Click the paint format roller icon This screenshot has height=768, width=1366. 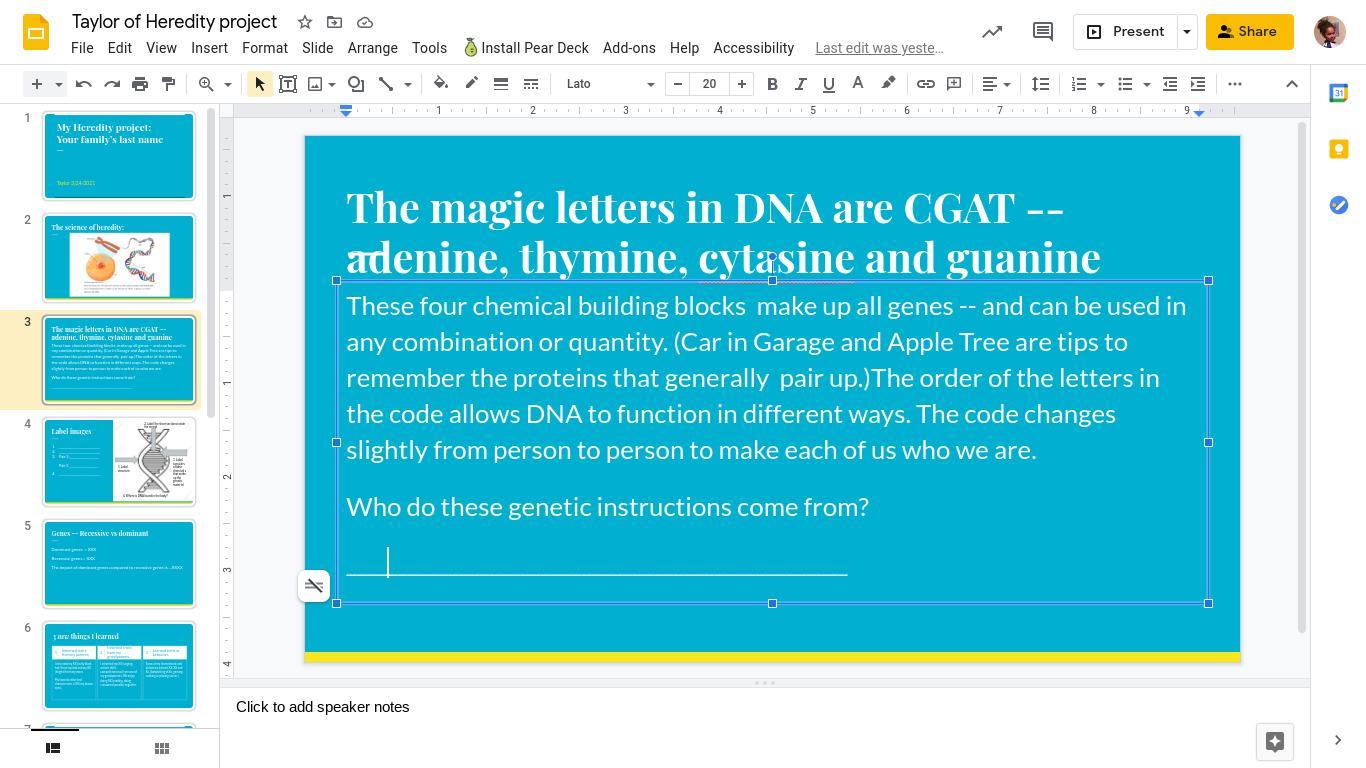point(168,84)
